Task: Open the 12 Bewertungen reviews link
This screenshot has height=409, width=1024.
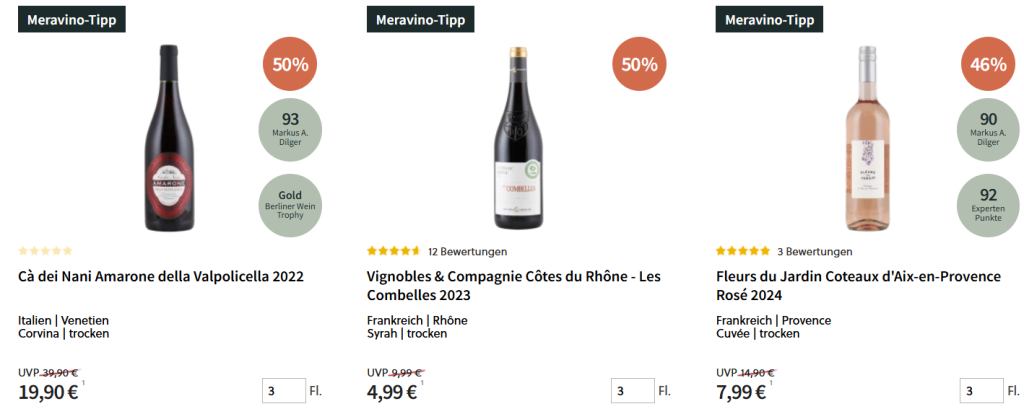Action: click(467, 251)
